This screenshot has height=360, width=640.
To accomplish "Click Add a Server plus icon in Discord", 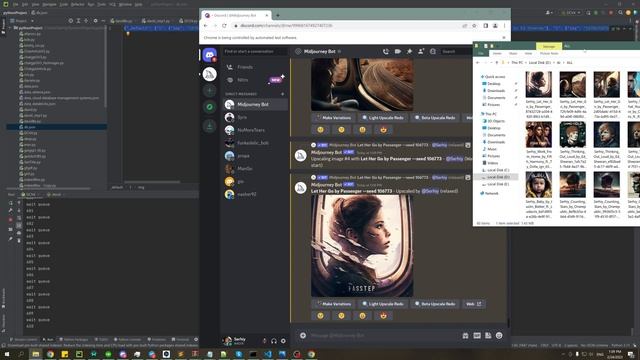I will 209,91.
